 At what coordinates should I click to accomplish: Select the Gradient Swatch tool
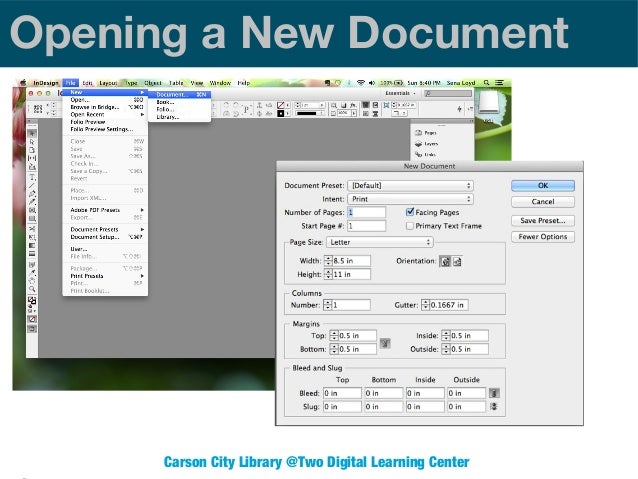(x=32, y=245)
